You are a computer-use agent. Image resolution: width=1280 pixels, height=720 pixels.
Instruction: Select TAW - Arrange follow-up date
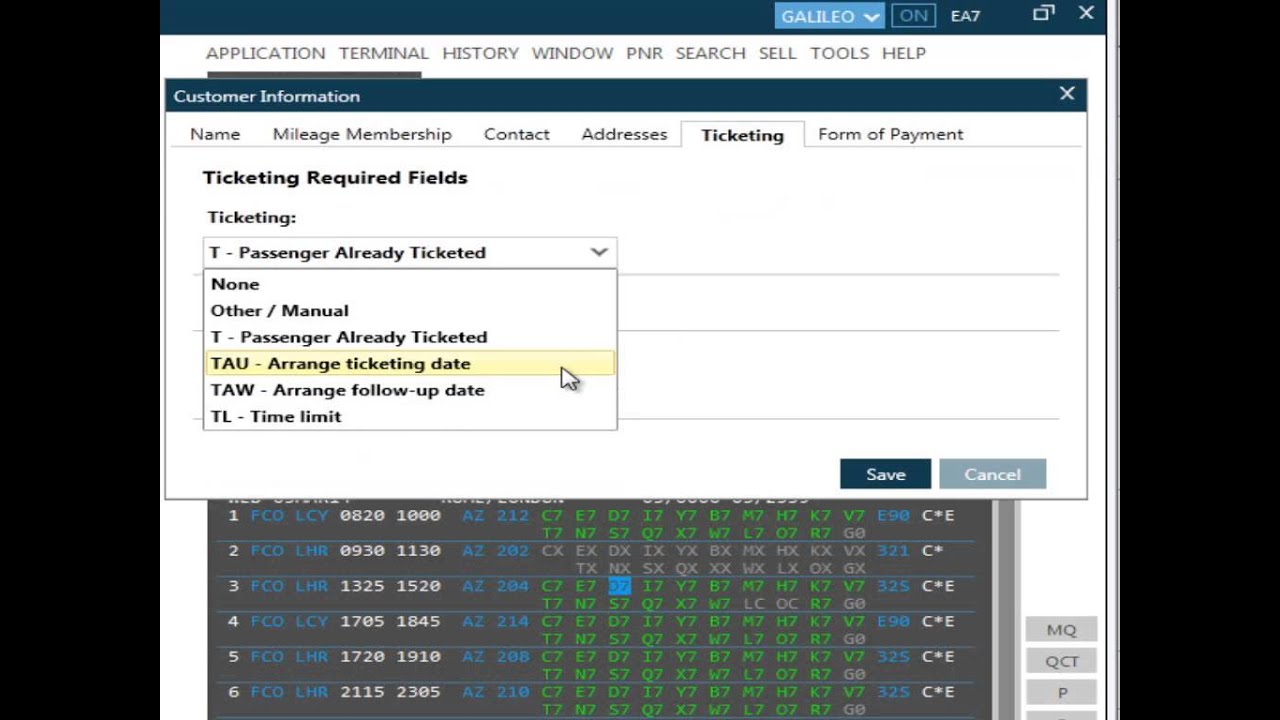point(410,390)
